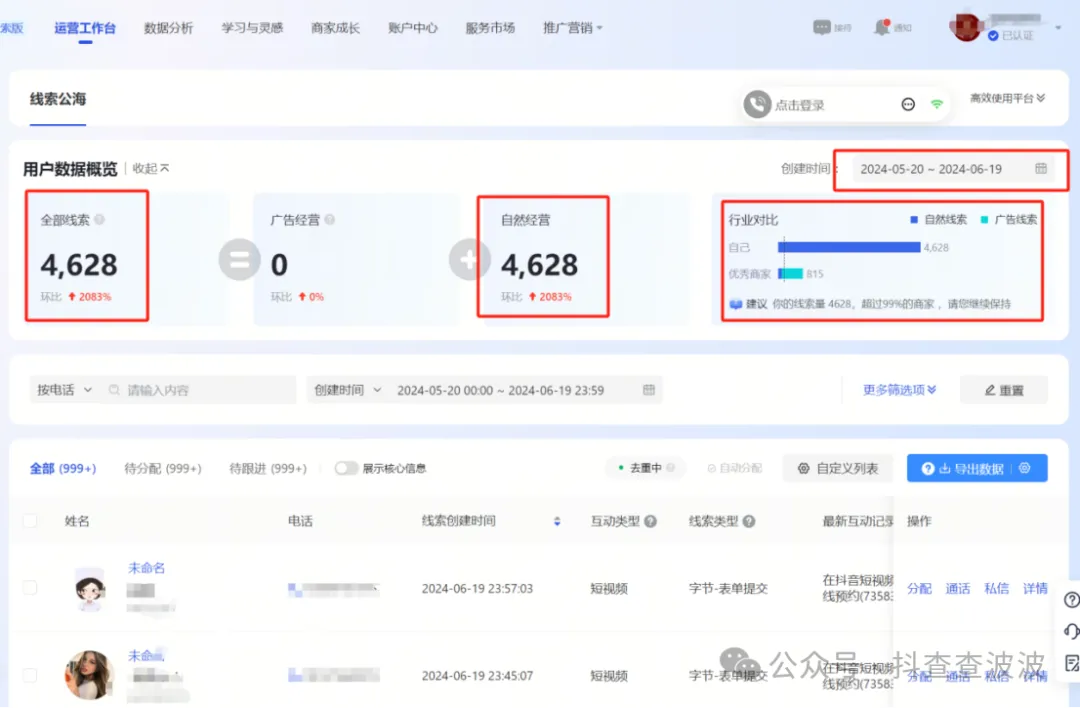The image size is (1080, 708).
Task: Check the select-all checkbox in the table header
Action: 30,521
